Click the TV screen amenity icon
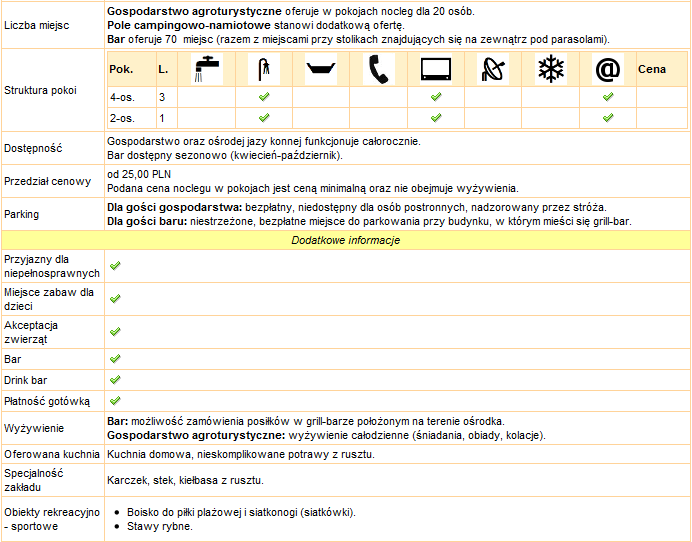The image size is (692, 542). tap(436, 69)
